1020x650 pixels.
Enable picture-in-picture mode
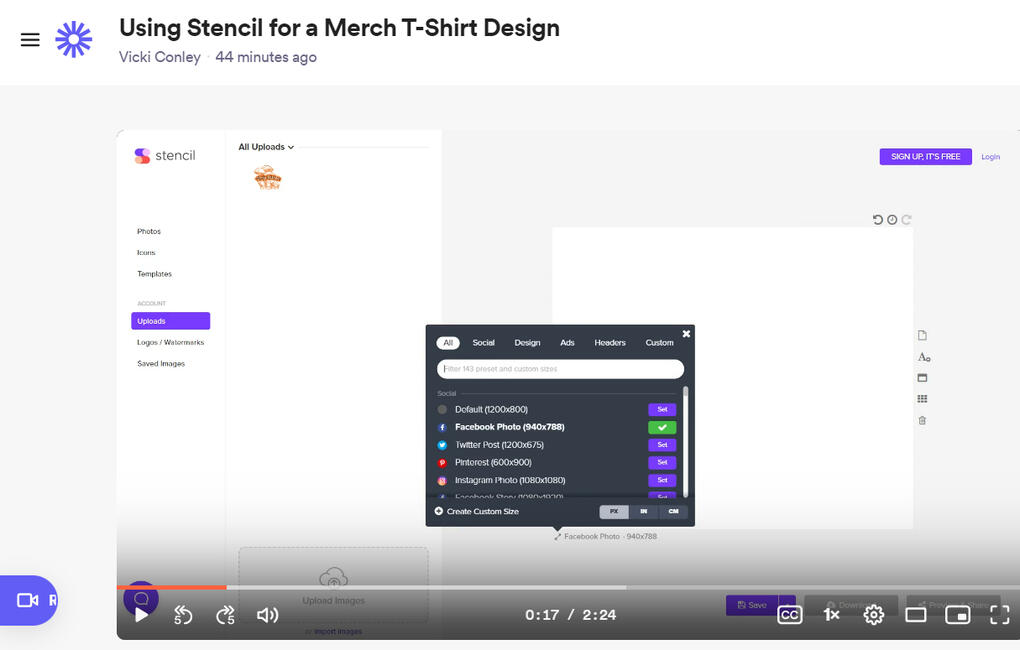click(957, 615)
